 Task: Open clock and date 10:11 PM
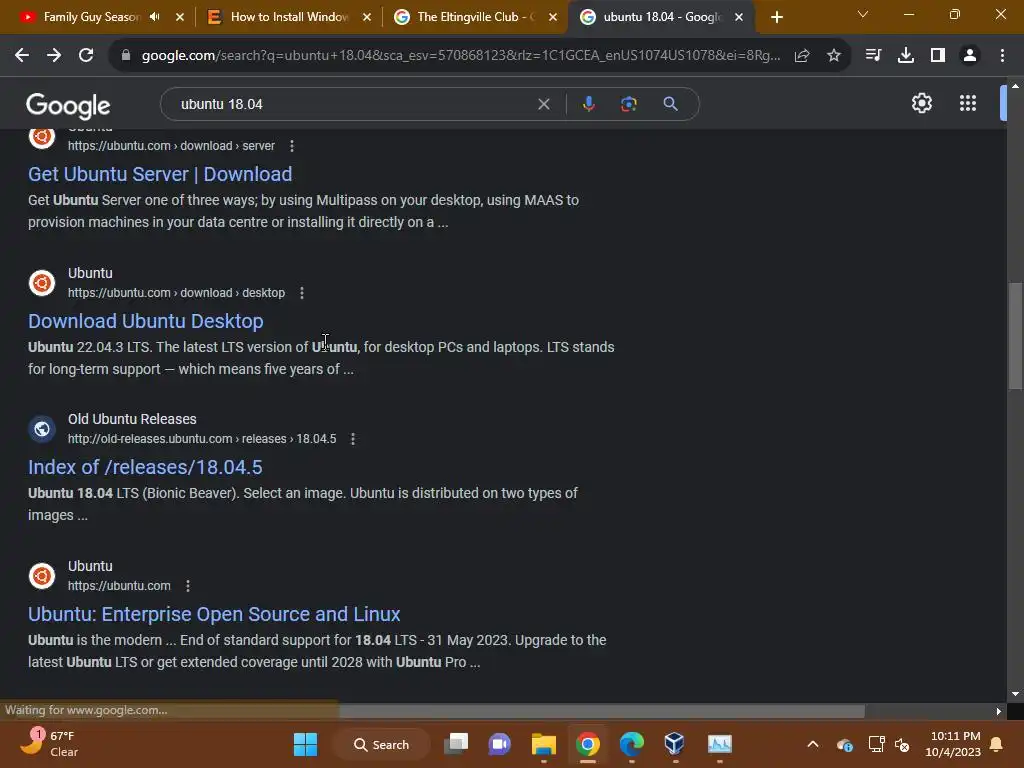[953, 744]
